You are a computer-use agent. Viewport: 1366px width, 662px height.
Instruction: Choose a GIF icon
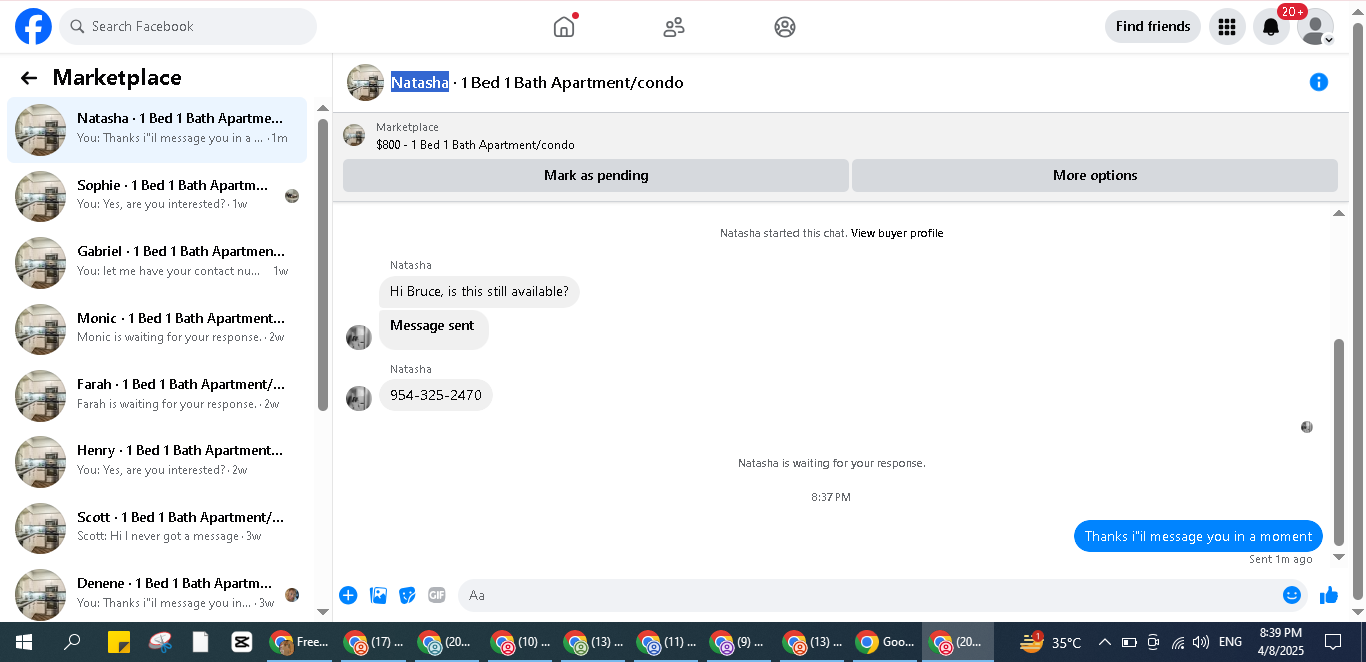(x=437, y=595)
